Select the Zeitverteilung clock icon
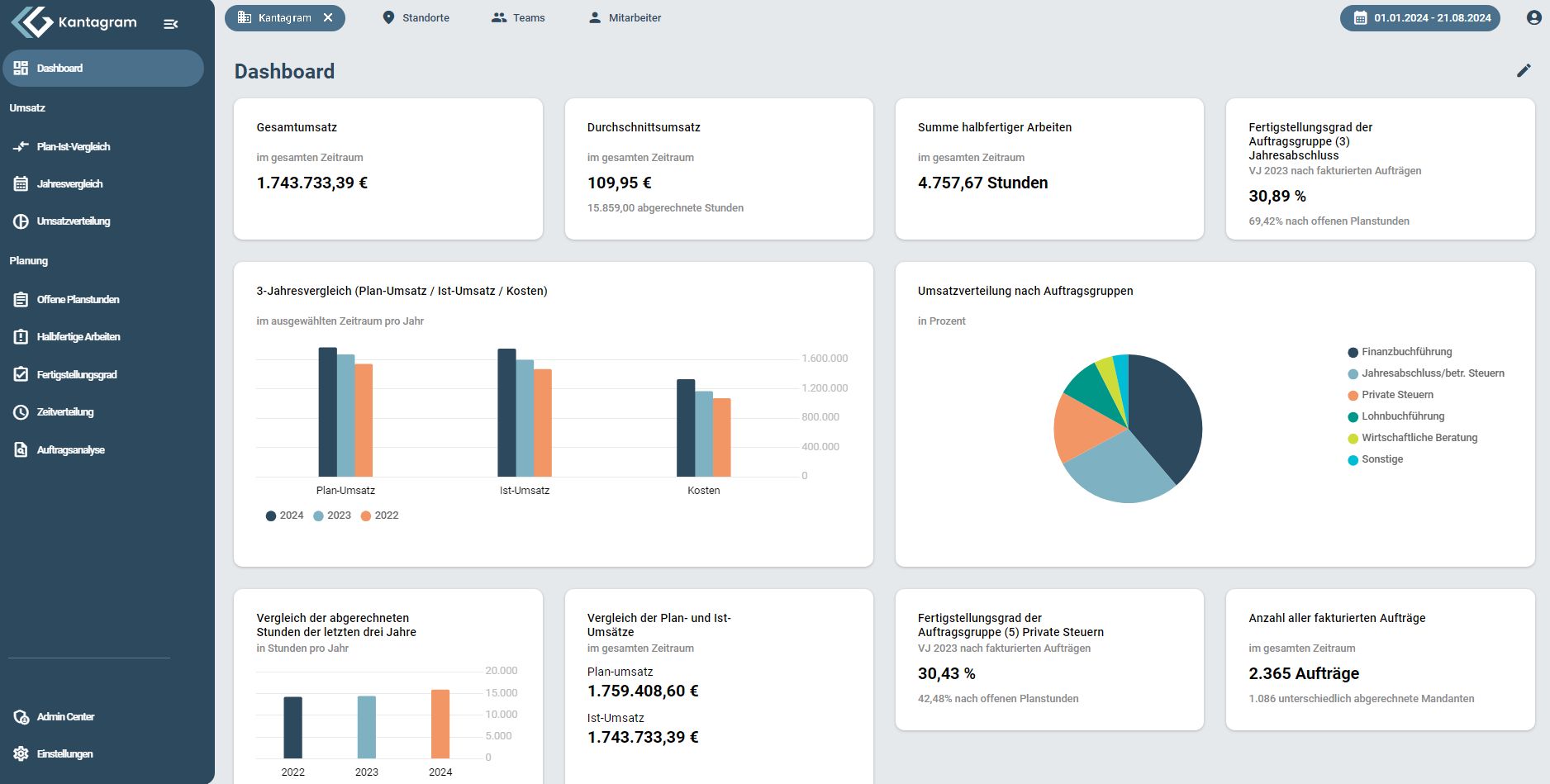Screen dimensions: 1550x784 (x=21, y=412)
